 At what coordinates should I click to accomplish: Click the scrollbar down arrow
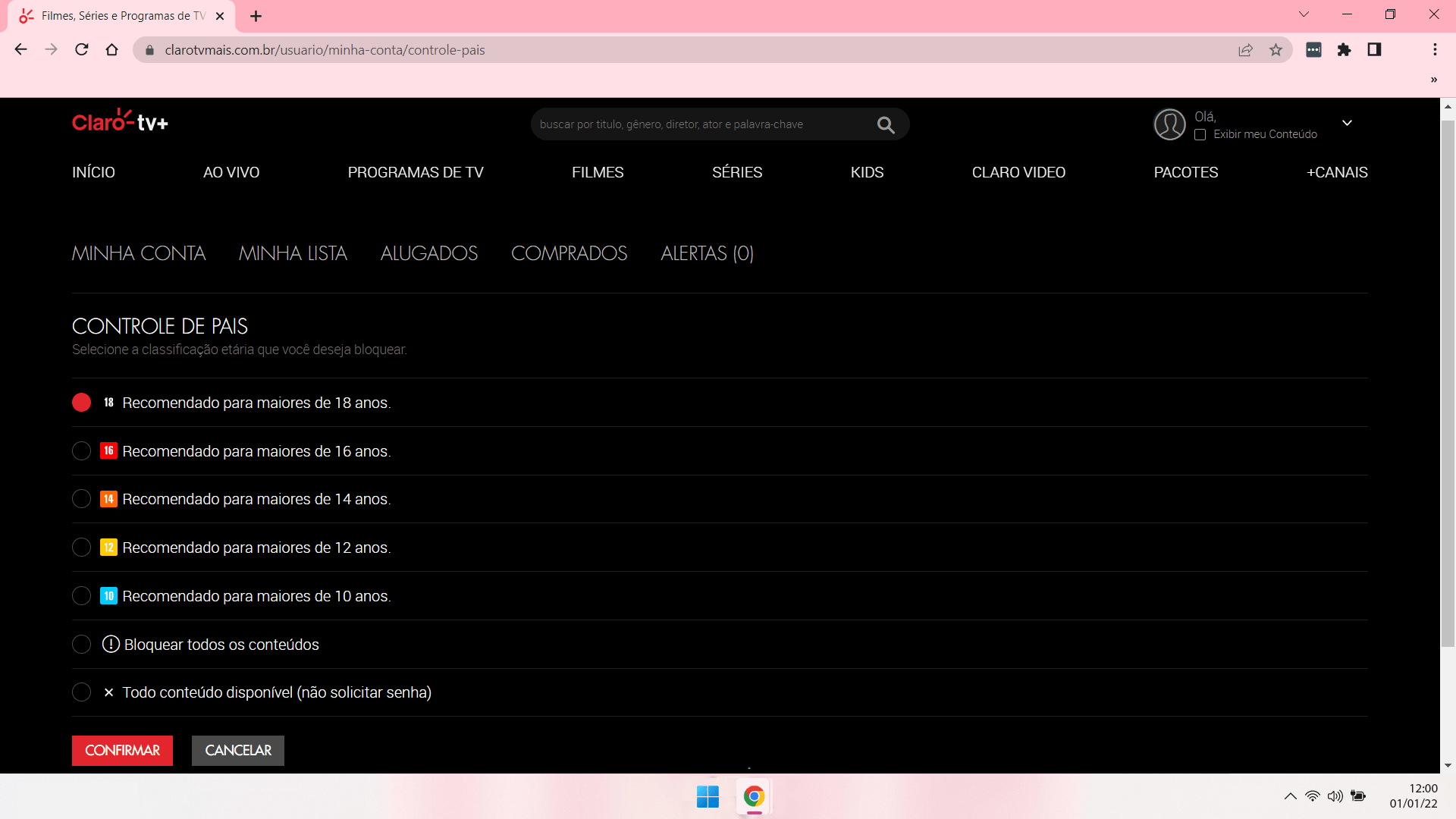[1448, 766]
